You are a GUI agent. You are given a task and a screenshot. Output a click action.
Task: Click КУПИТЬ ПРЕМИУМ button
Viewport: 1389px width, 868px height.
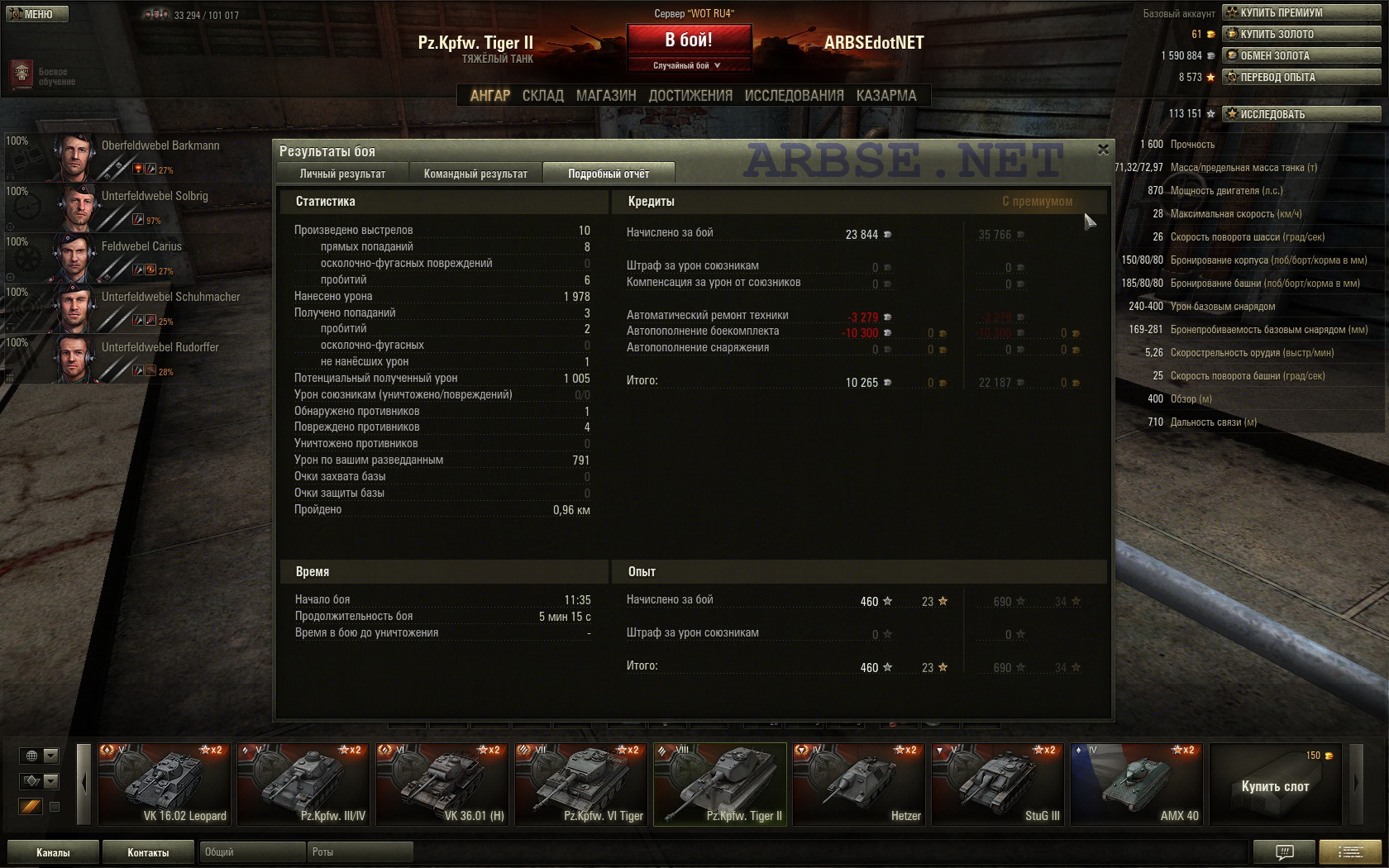(x=1302, y=12)
